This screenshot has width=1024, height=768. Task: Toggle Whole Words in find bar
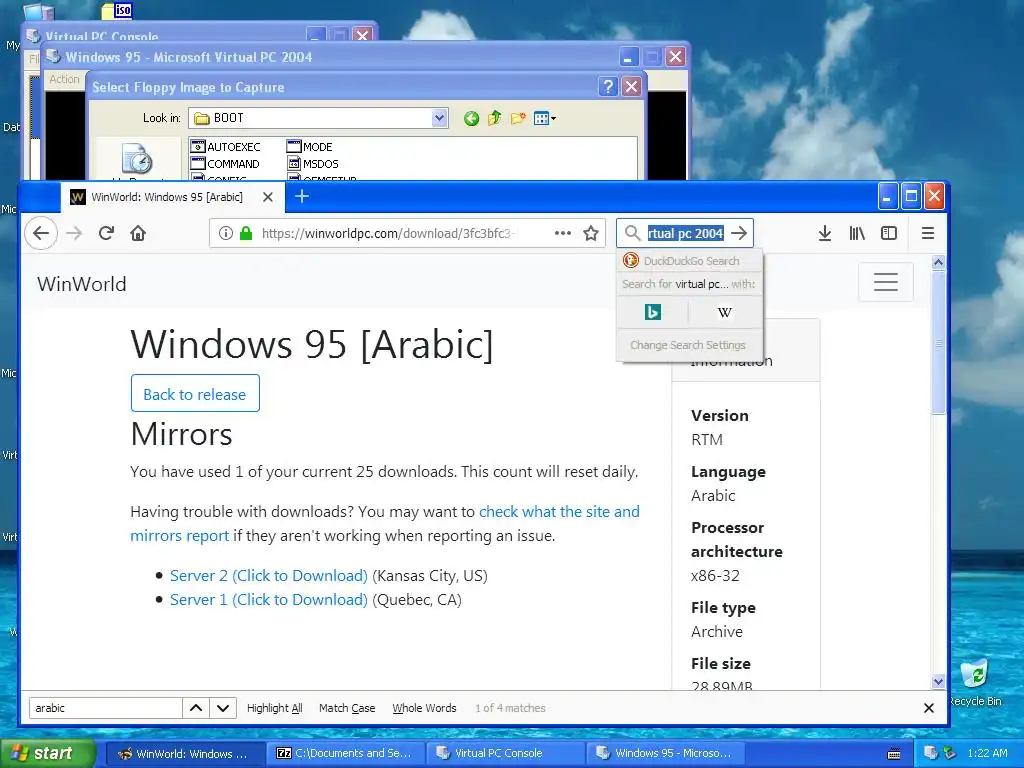click(x=424, y=708)
